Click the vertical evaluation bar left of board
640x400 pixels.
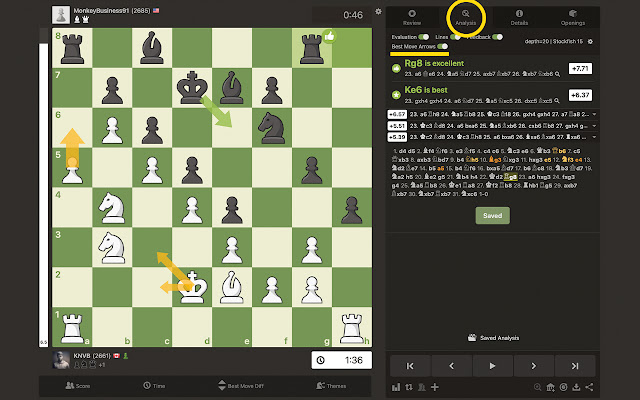tap(43, 187)
